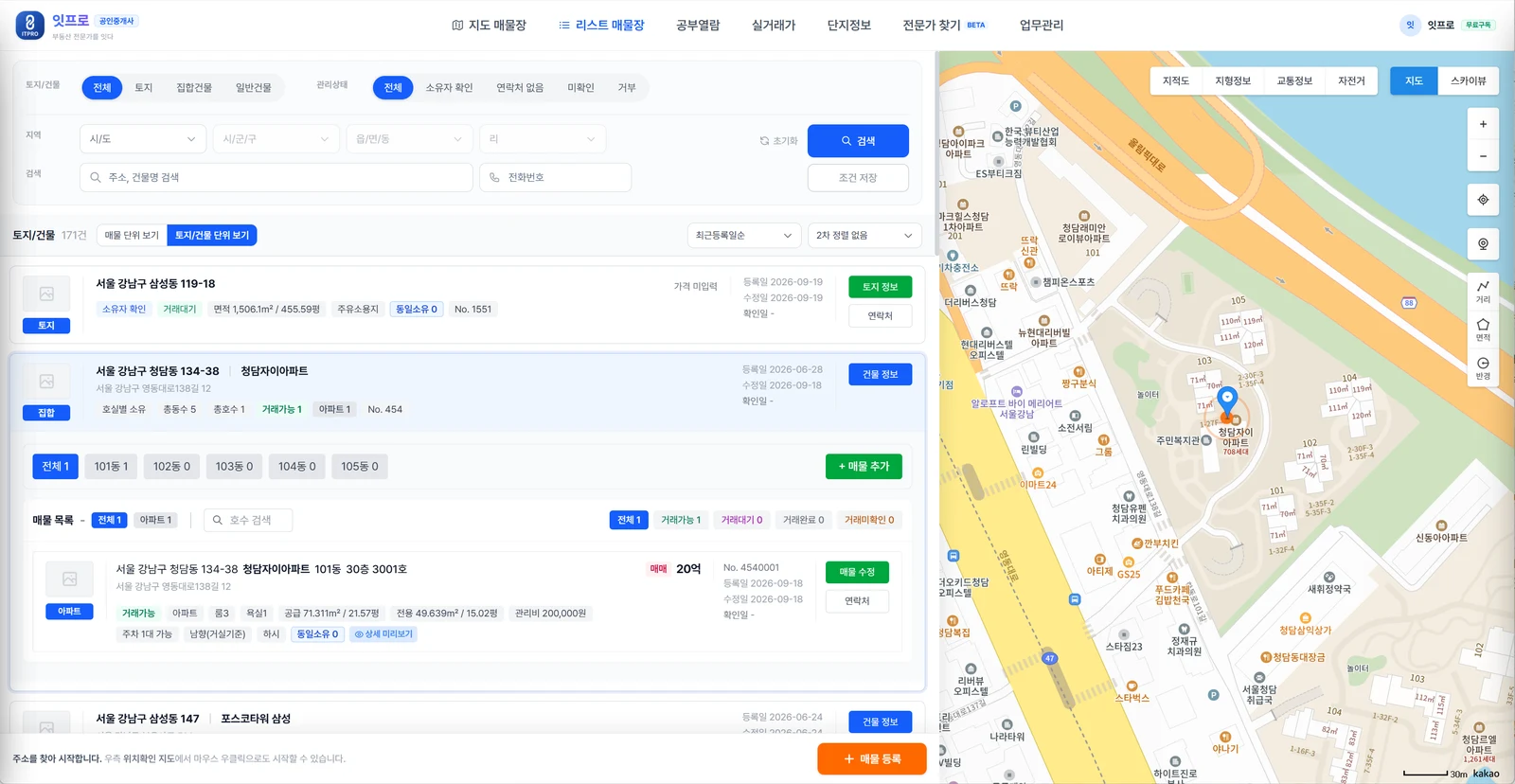Filter management status by 연락처 없음

pos(520,88)
